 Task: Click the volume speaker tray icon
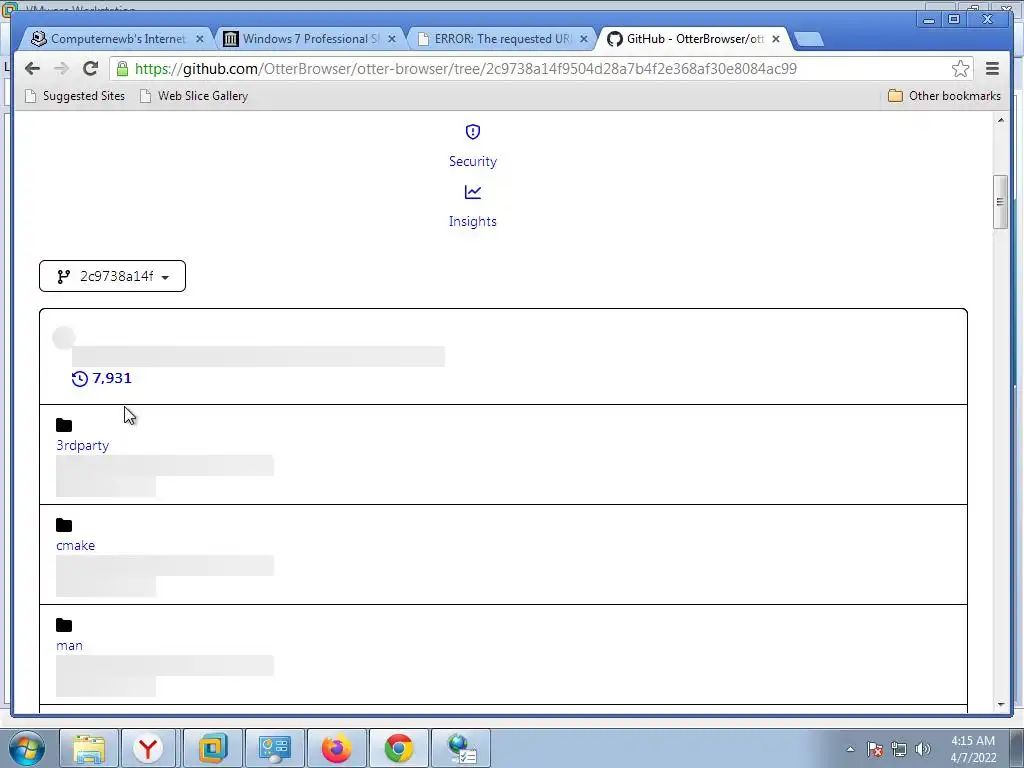point(922,749)
